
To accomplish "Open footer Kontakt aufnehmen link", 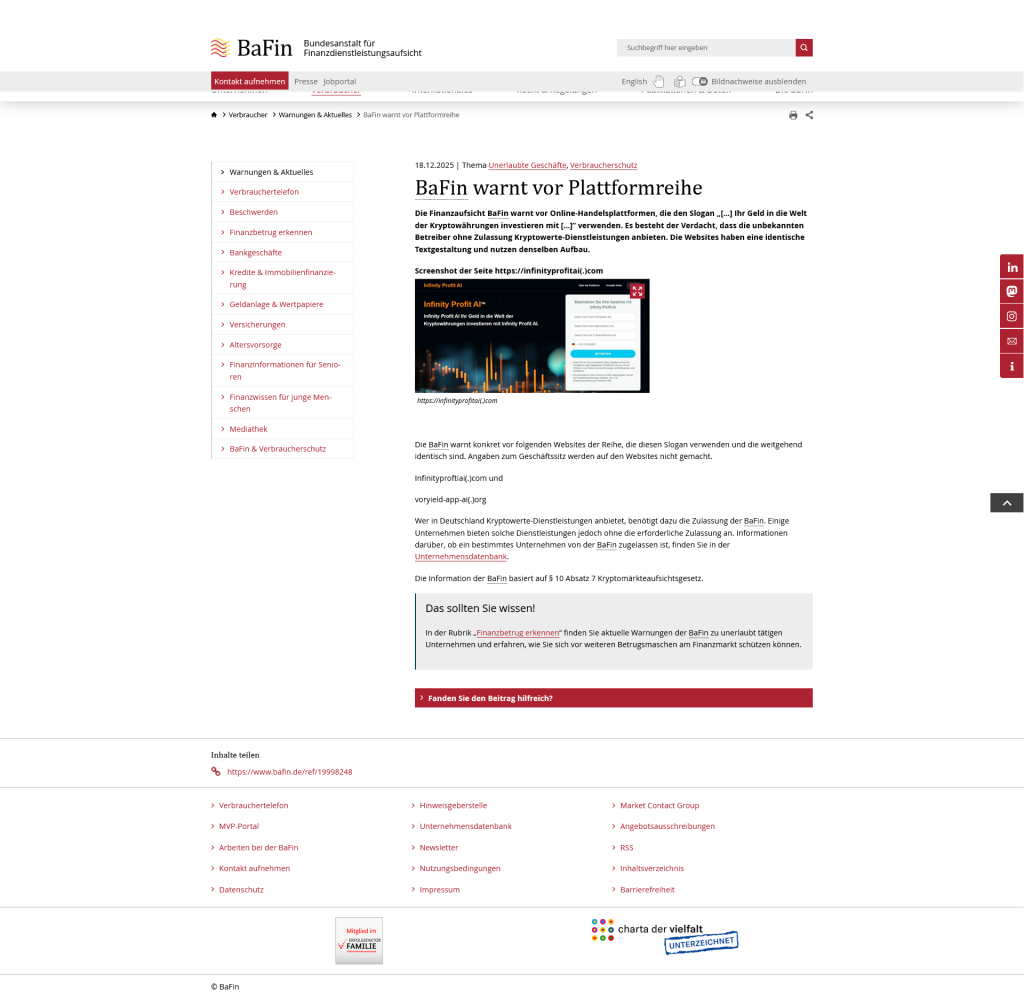I will click(254, 868).
